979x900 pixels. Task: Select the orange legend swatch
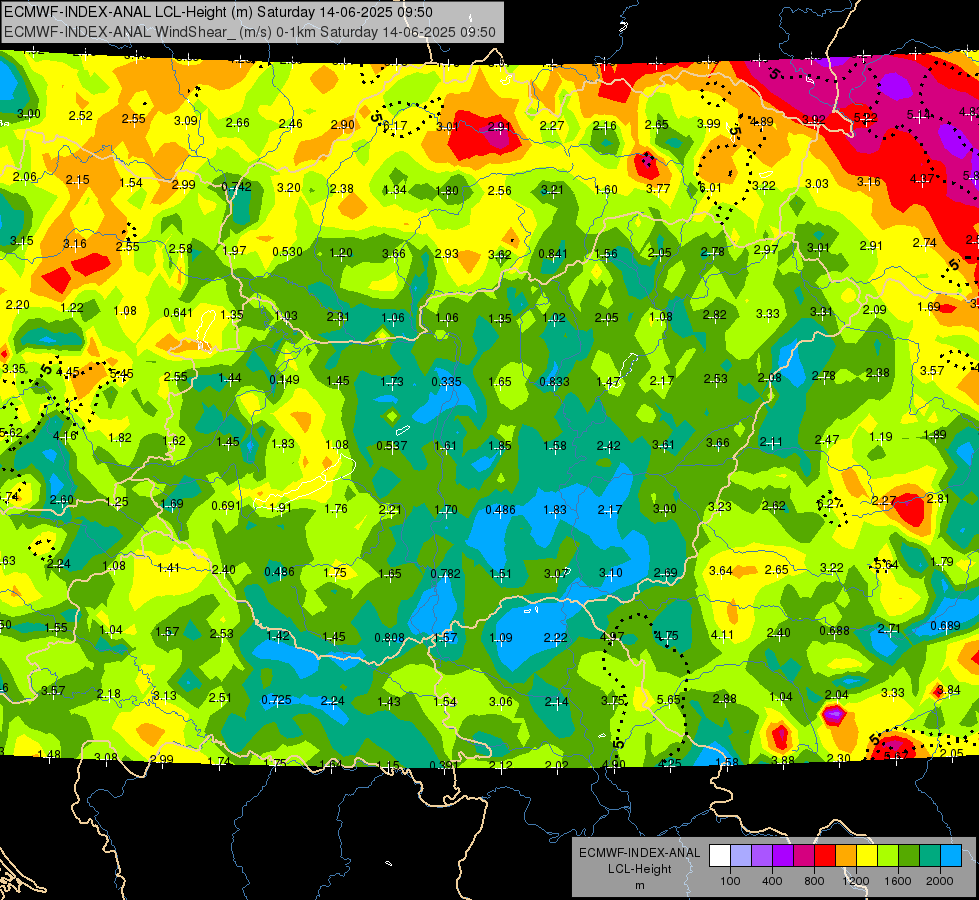click(846, 856)
